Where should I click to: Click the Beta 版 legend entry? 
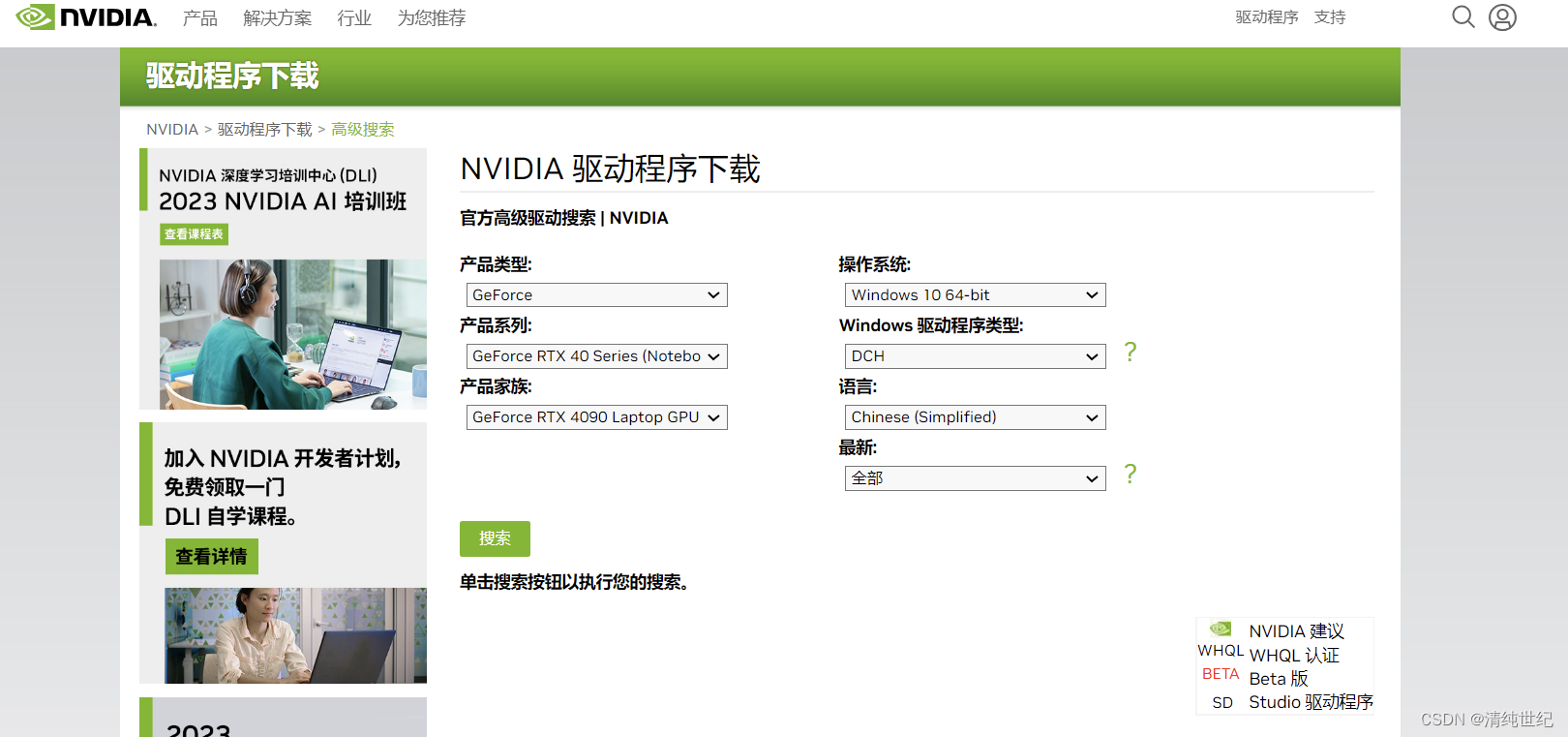tap(1279, 679)
